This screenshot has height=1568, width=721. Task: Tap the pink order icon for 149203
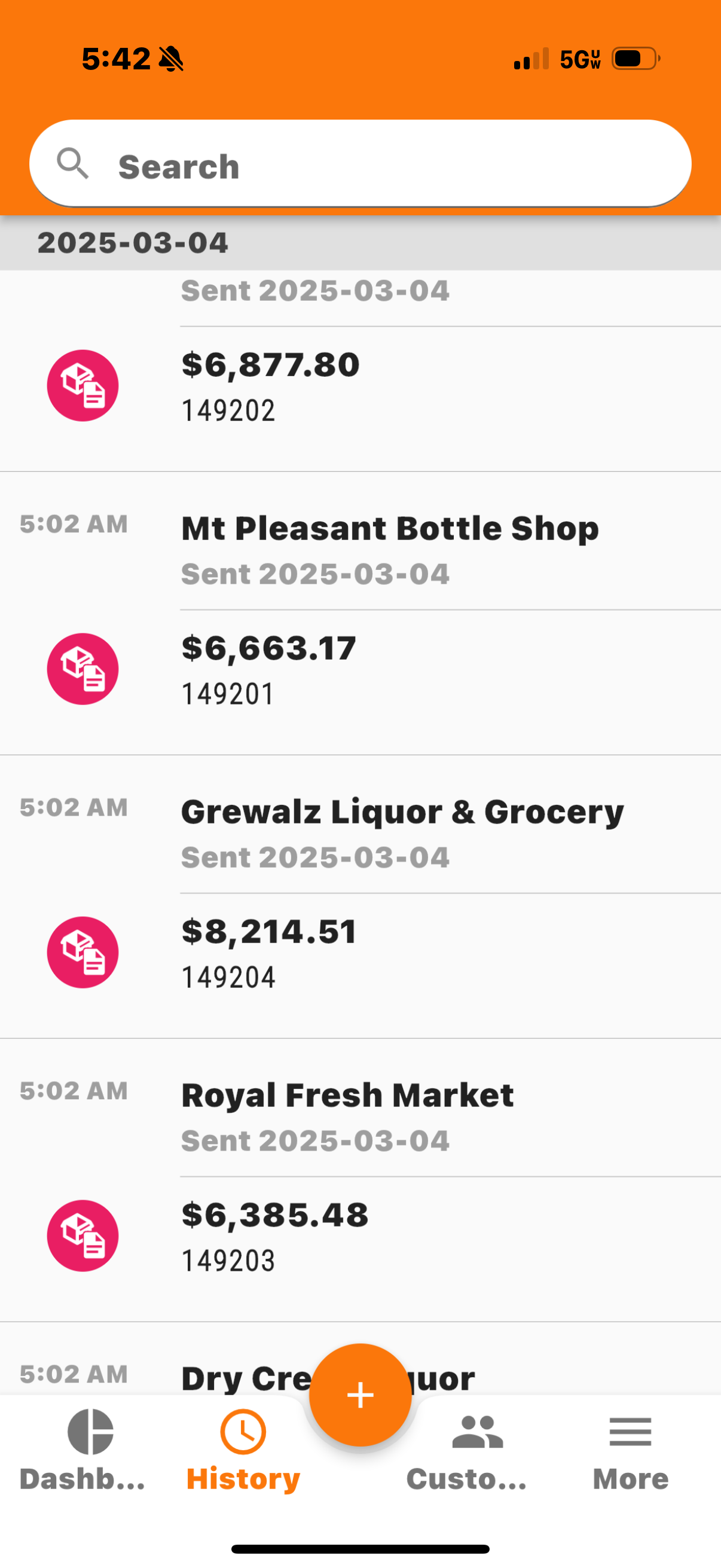83,1236
